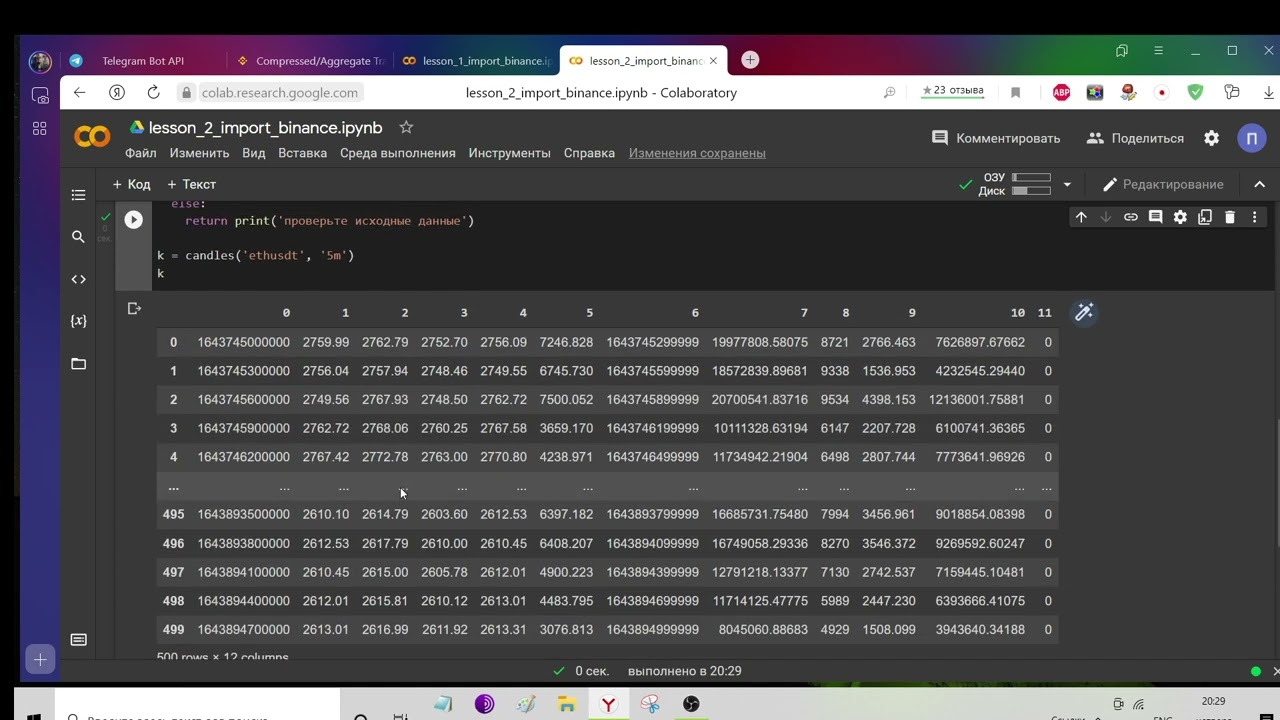The height and width of the screenshot is (720, 1280).
Task: Open the Вставка menu
Action: (x=302, y=153)
